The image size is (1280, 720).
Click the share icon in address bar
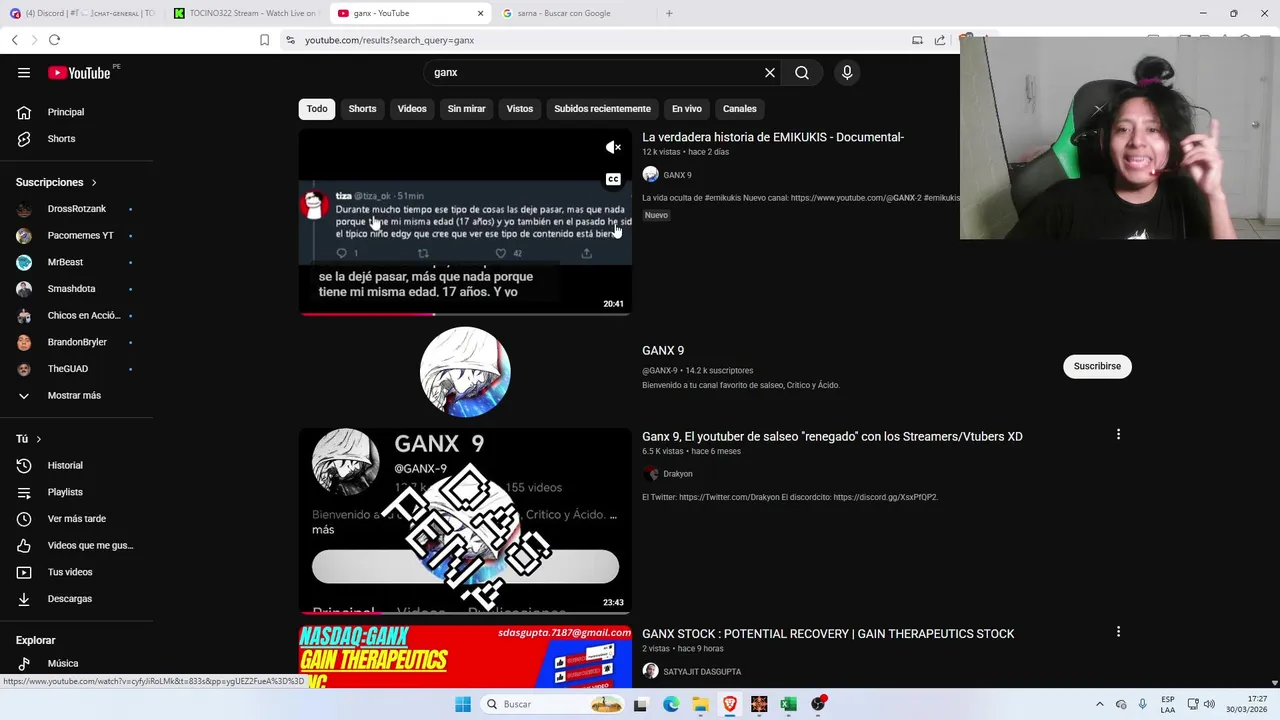coord(940,40)
